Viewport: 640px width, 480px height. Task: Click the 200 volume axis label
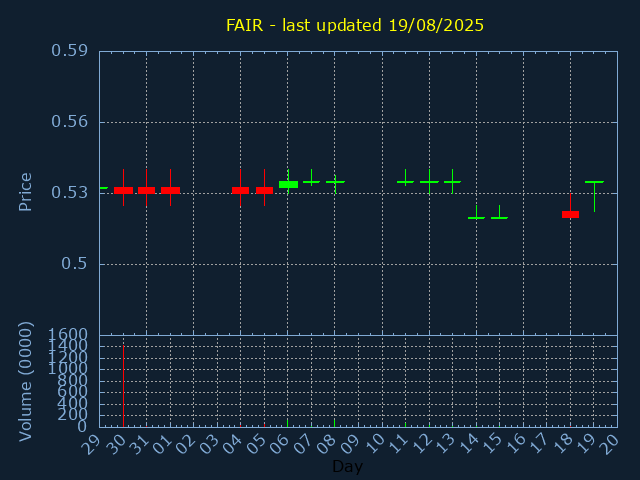73,415
